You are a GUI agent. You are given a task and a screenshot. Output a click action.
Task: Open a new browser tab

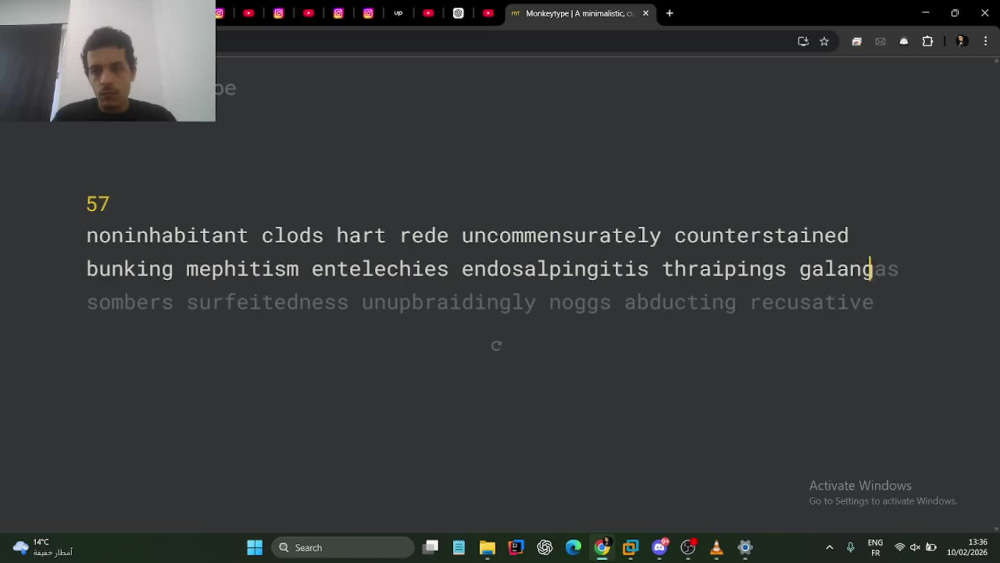tap(670, 13)
